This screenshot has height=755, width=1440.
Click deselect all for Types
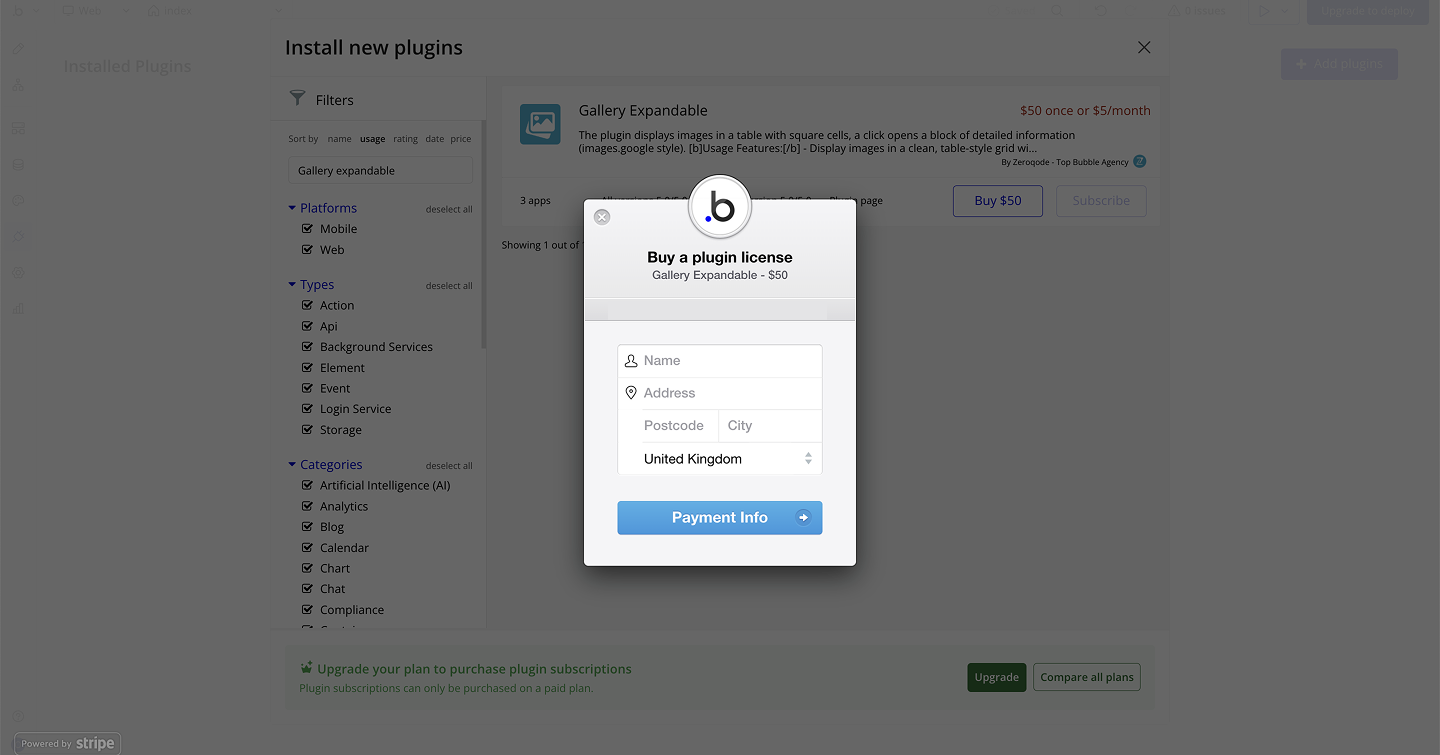pyautogui.click(x=449, y=286)
